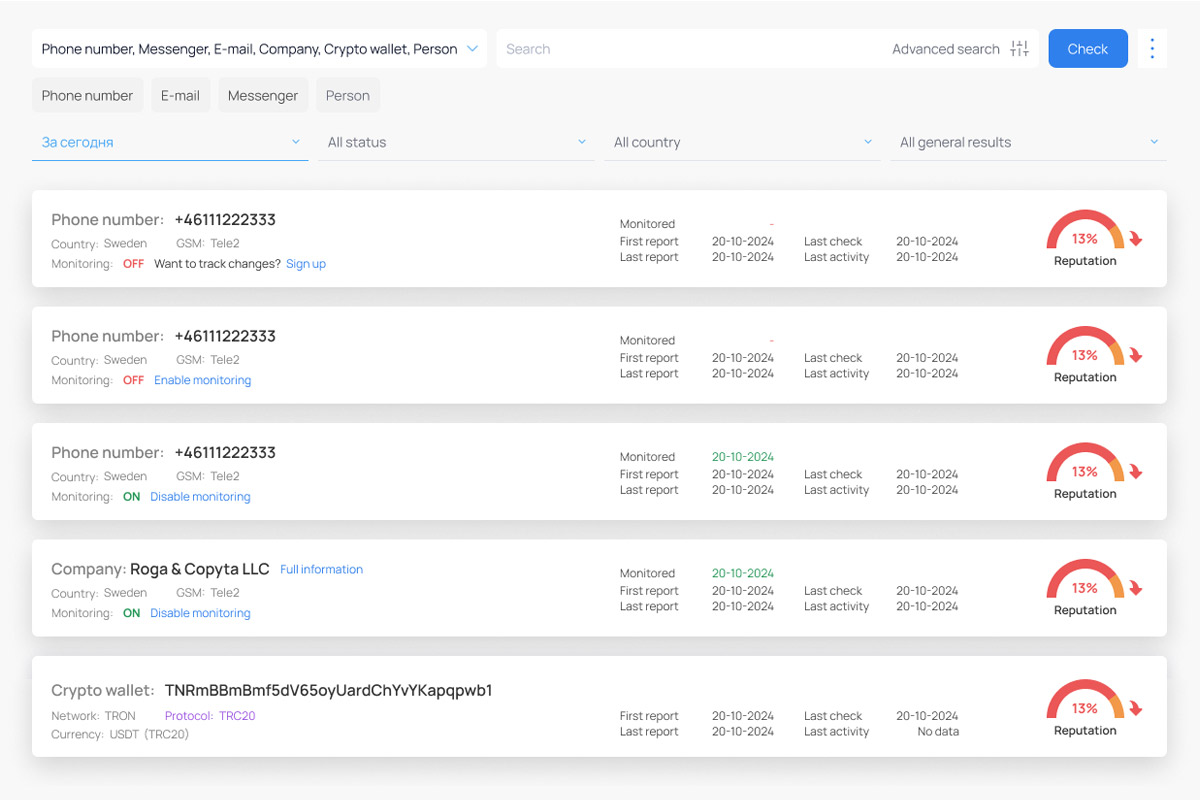Screen dimensions: 1200x800
Task: Disable monitoring on the third phone number
Action: 200,497
